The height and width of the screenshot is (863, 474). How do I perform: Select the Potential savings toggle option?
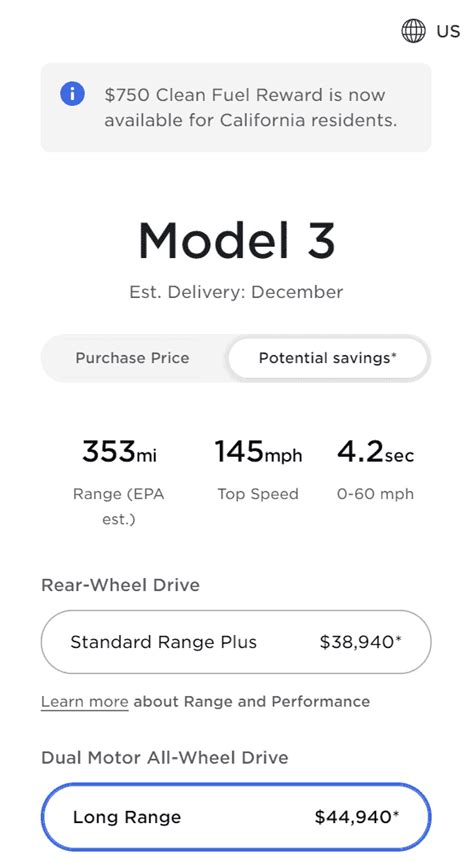tap(328, 358)
